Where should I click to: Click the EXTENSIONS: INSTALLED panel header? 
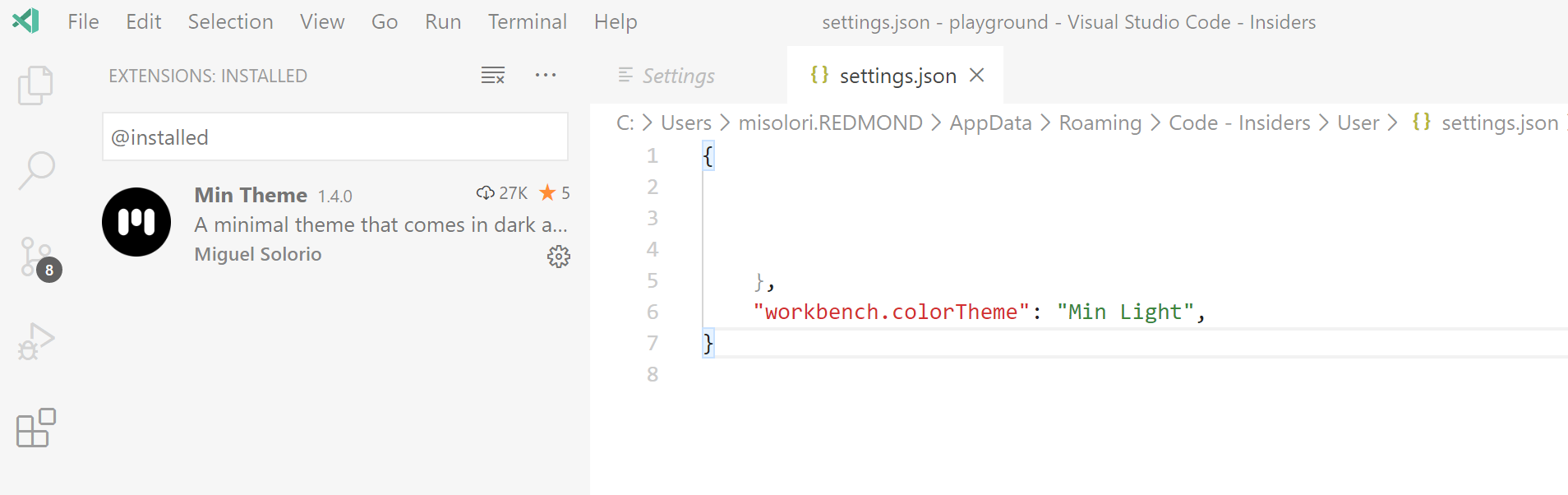click(x=208, y=76)
